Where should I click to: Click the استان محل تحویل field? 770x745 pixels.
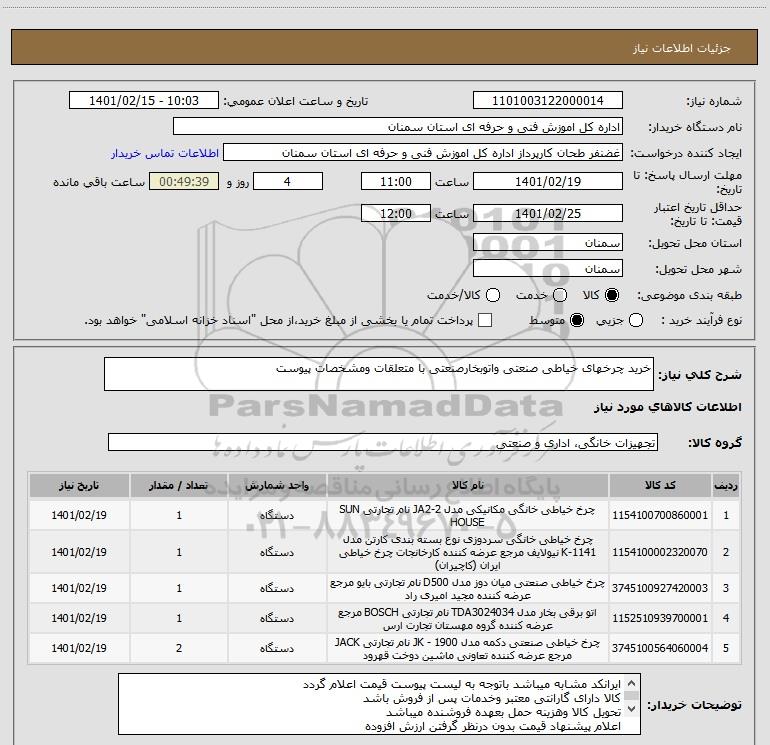(548, 242)
